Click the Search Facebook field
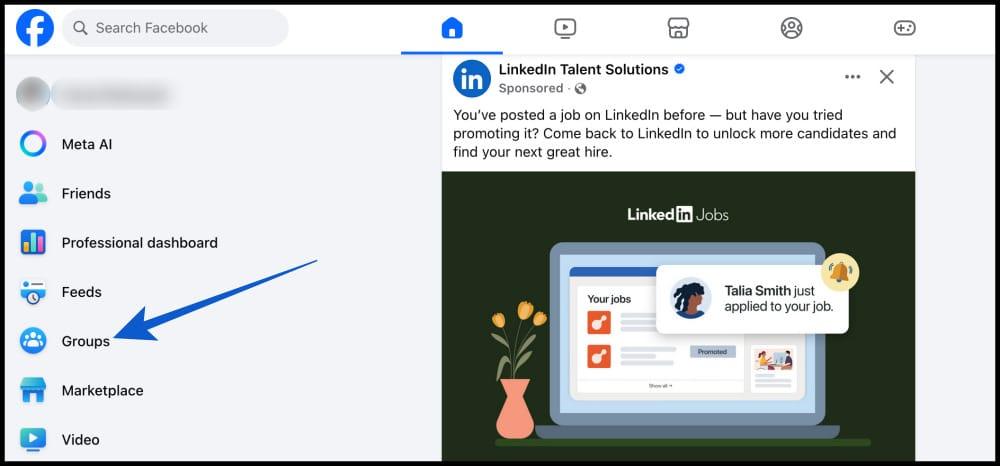This screenshot has width=1000, height=466. 175,28
